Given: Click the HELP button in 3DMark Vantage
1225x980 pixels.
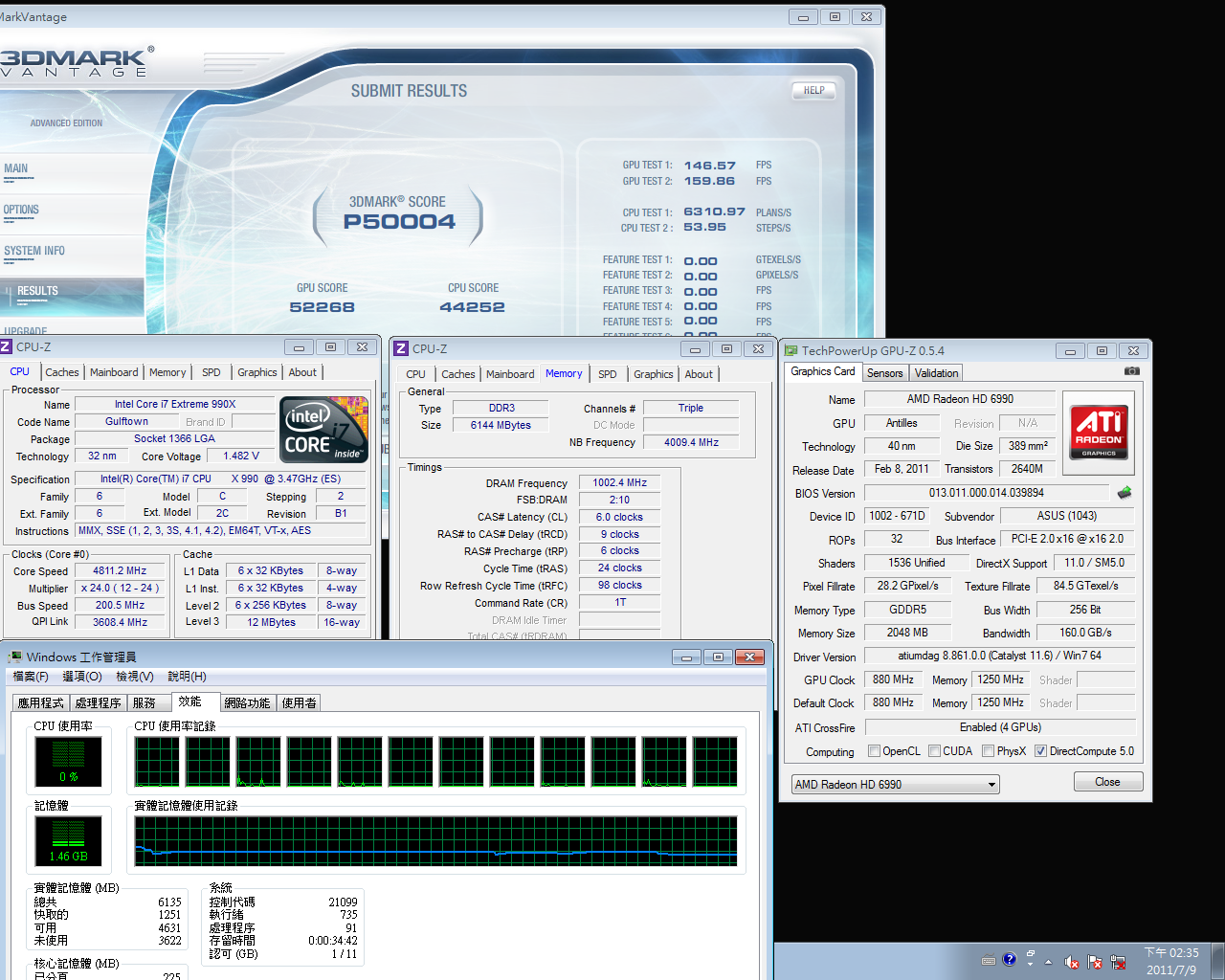Looking at the screenshot, I should pyautogui.click(x=813, y=90).
